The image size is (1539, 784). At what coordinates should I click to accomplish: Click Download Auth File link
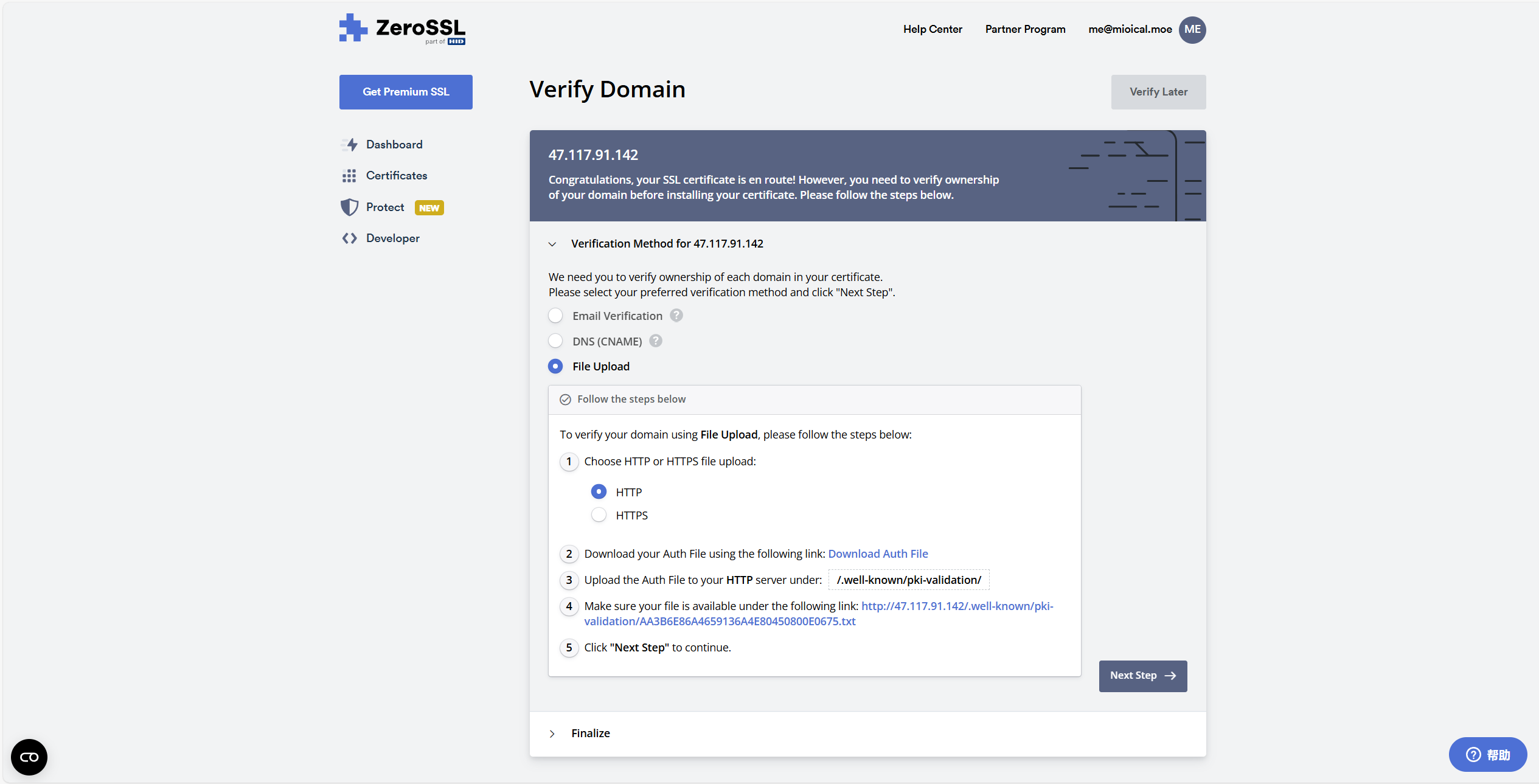(x=878, y=554)
